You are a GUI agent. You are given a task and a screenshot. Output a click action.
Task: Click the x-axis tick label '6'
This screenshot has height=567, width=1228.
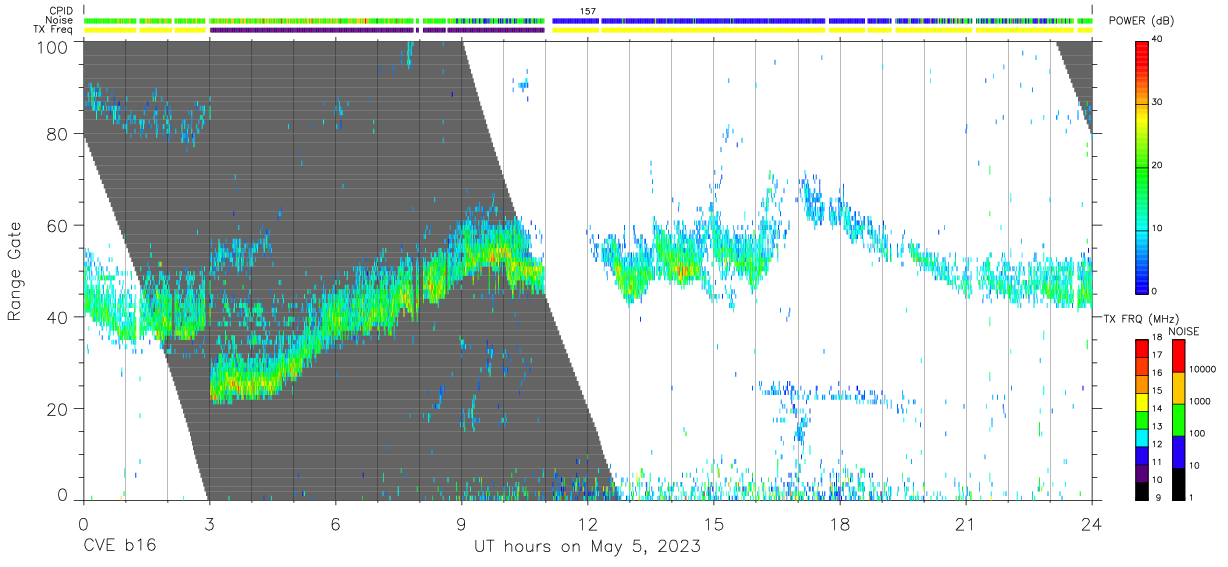(335, 525)
